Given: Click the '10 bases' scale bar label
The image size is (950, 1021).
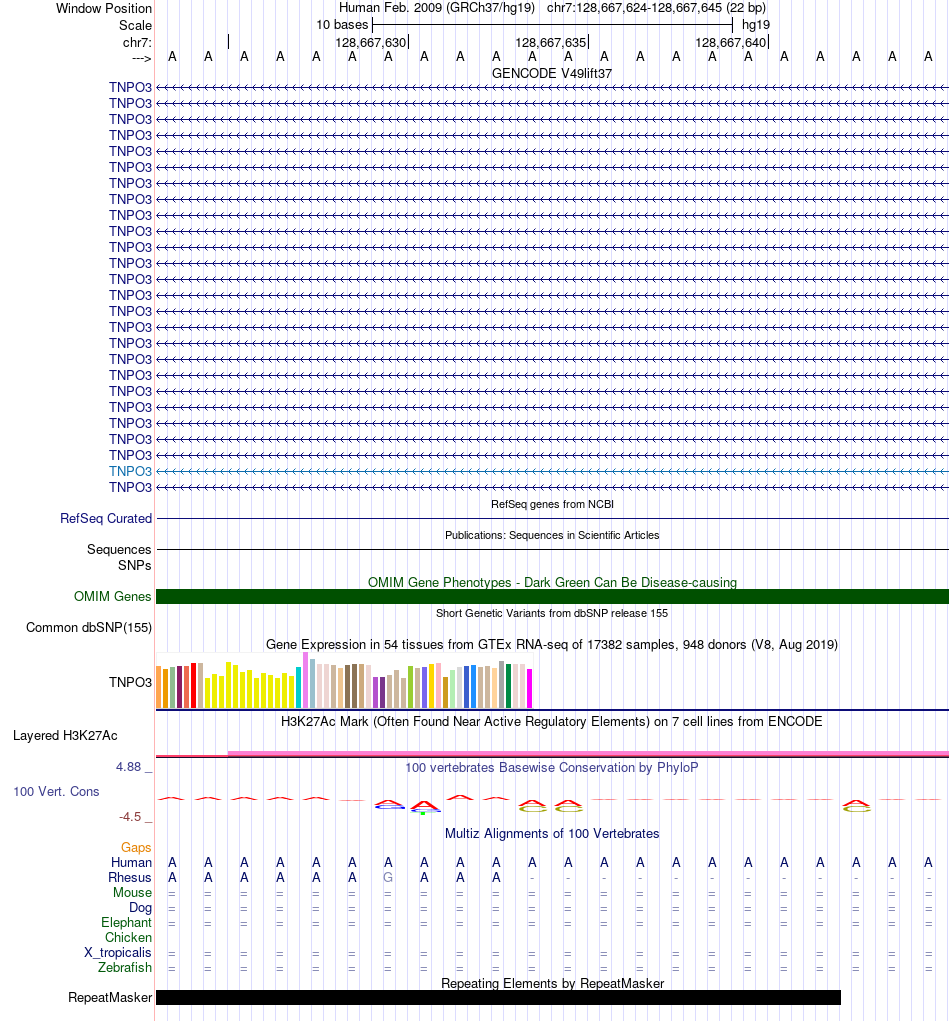Looking at the screenshot, I should point(342,25).
